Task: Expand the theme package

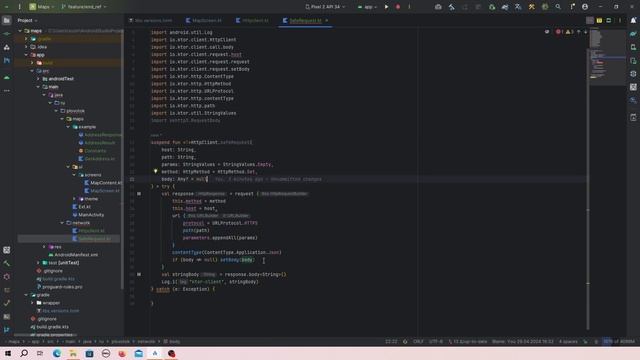Action: tap(74, 199)
